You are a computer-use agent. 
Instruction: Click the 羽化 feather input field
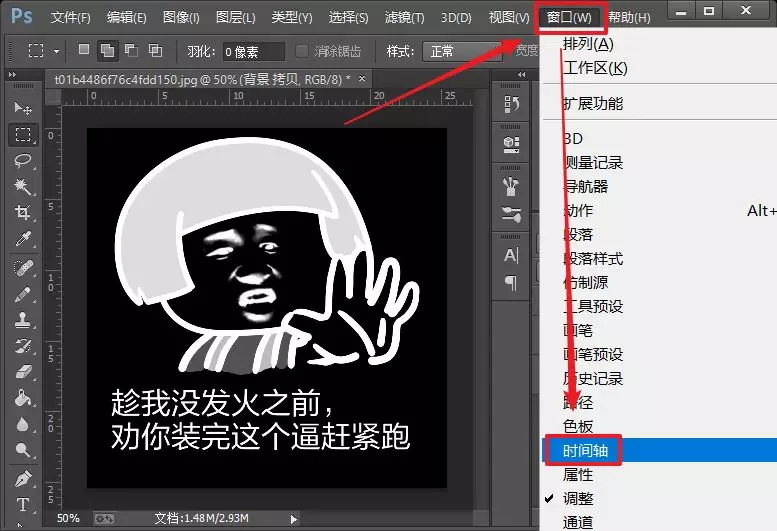click(253, 52)
